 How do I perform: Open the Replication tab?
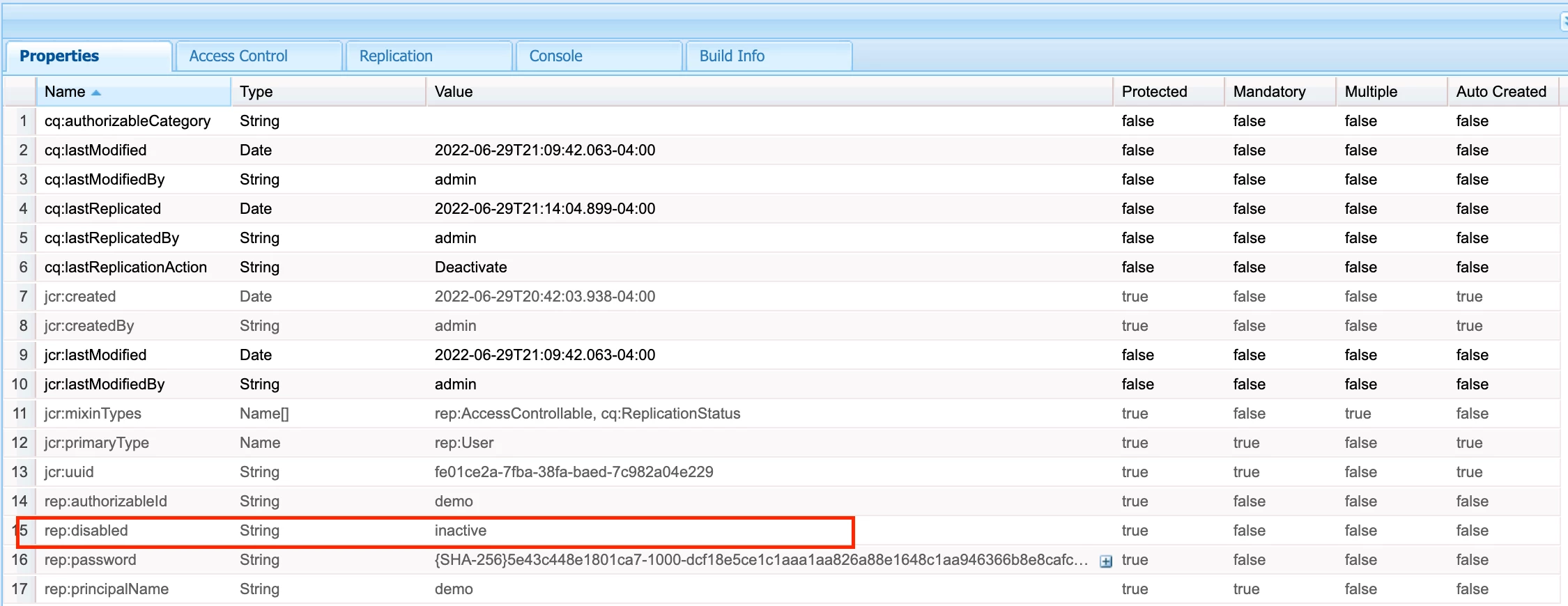pyautogui.click(x=429, y=56)
